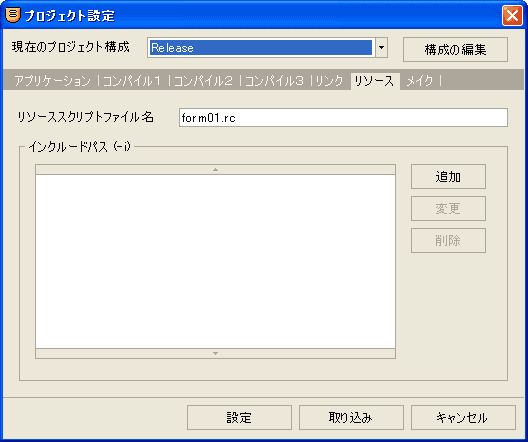
Task: Click the project settings title bar icon
Action: point(13,15)
